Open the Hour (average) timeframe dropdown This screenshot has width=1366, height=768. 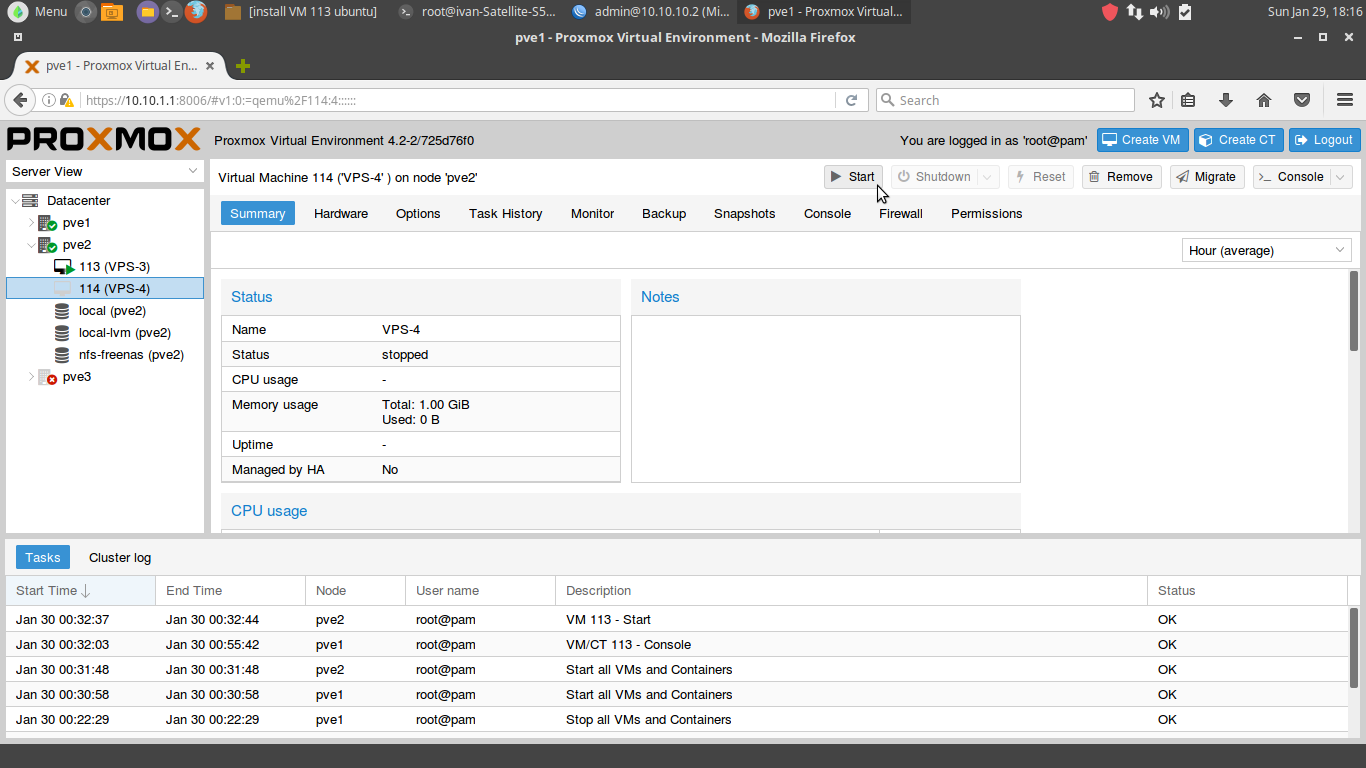(1267, 251)
